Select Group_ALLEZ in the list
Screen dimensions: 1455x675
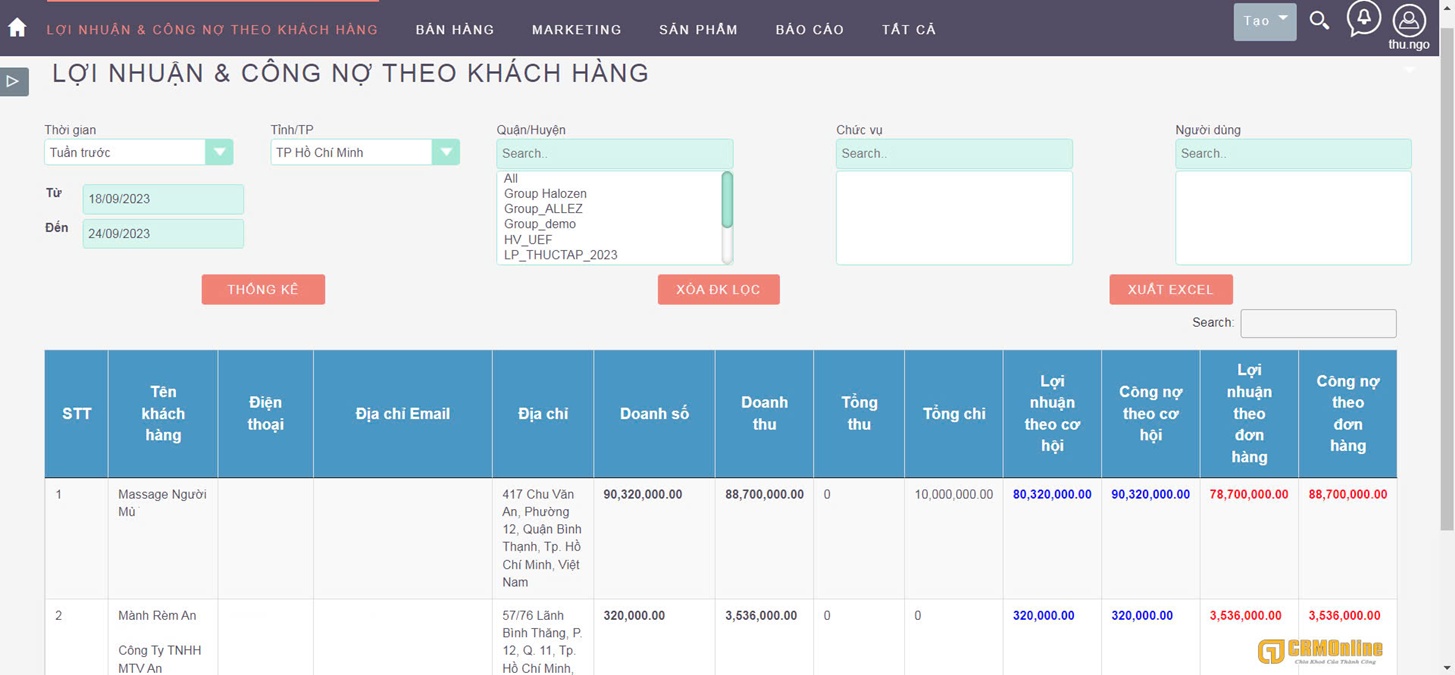coord(543,209)
